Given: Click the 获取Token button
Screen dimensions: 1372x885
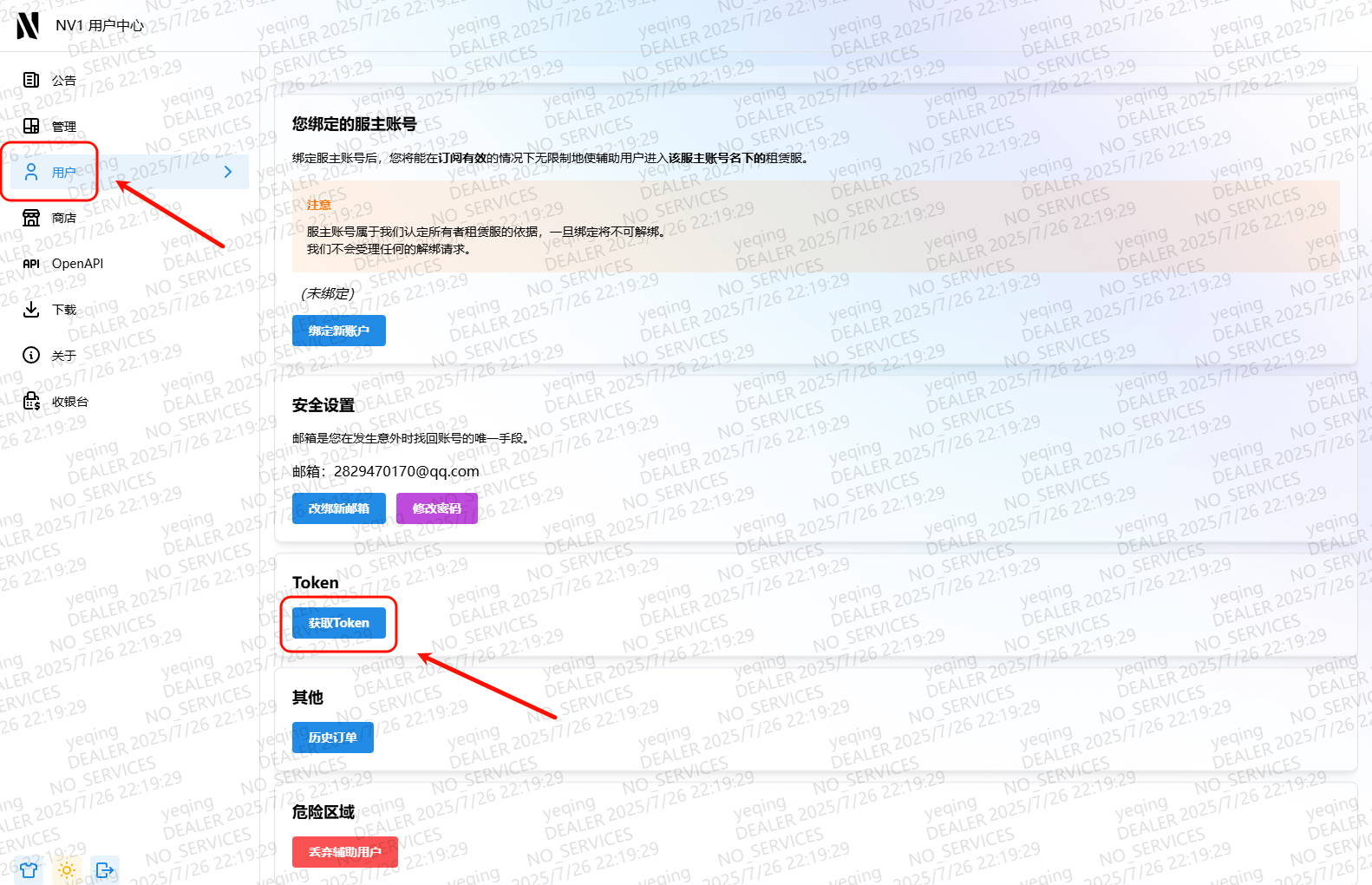Looking at the screenshot, I should (339, 623).
